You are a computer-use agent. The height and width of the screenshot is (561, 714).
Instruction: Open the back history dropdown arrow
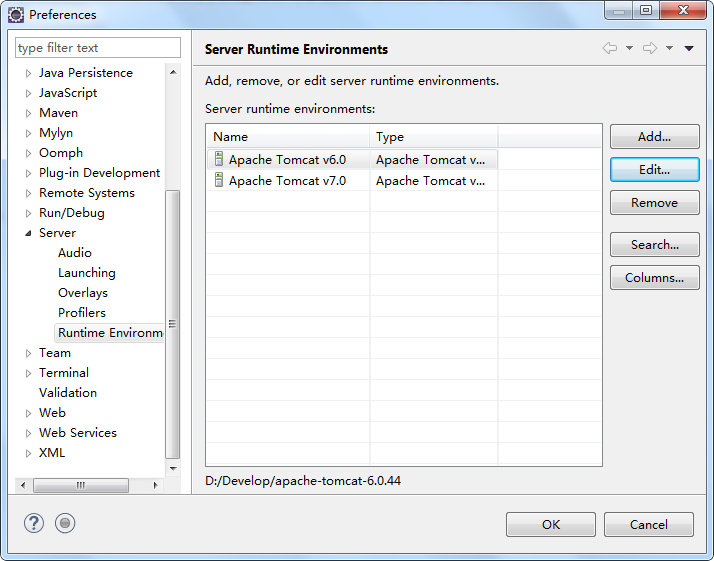pos(629,48)
